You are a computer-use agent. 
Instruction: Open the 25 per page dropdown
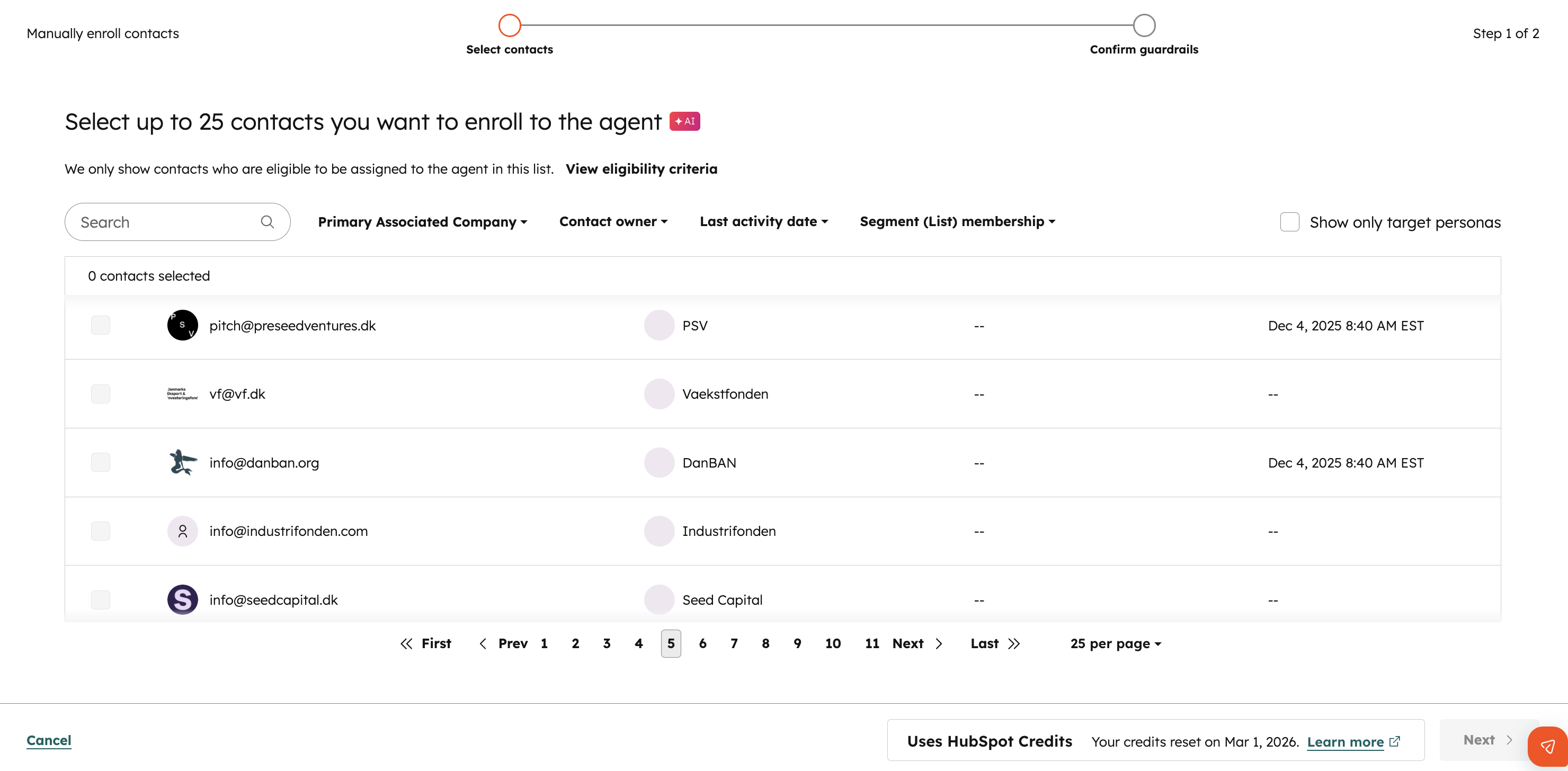(x=1115, y=644)
